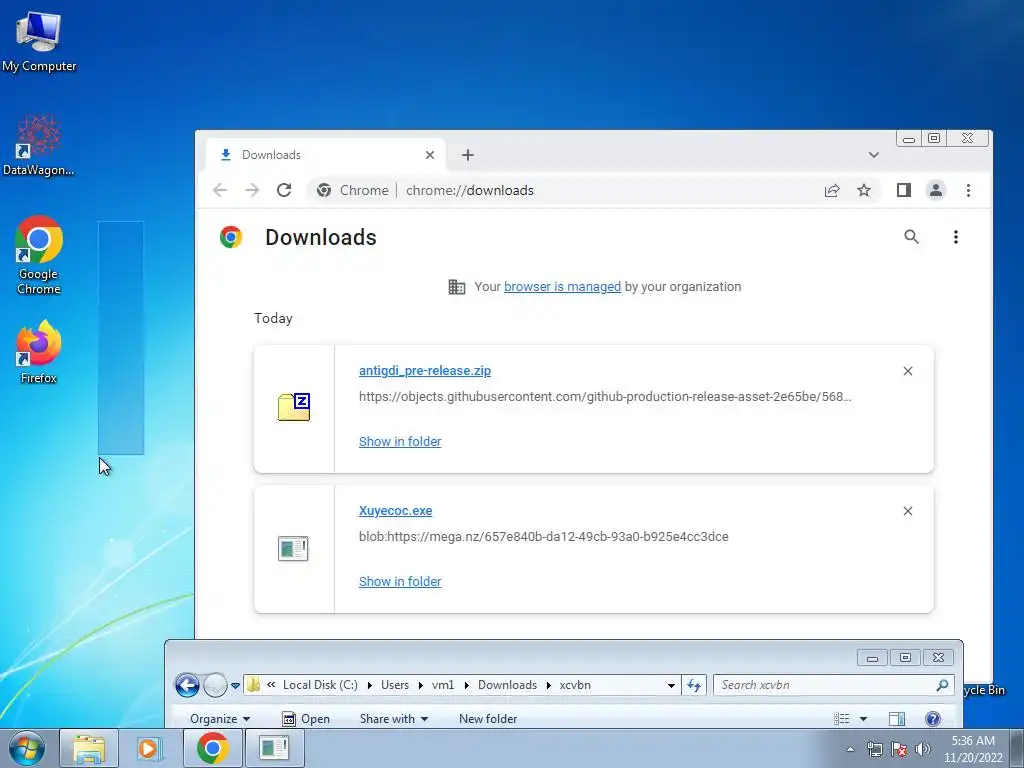Toggle the Explorer preview pane

tap(897, 718)
